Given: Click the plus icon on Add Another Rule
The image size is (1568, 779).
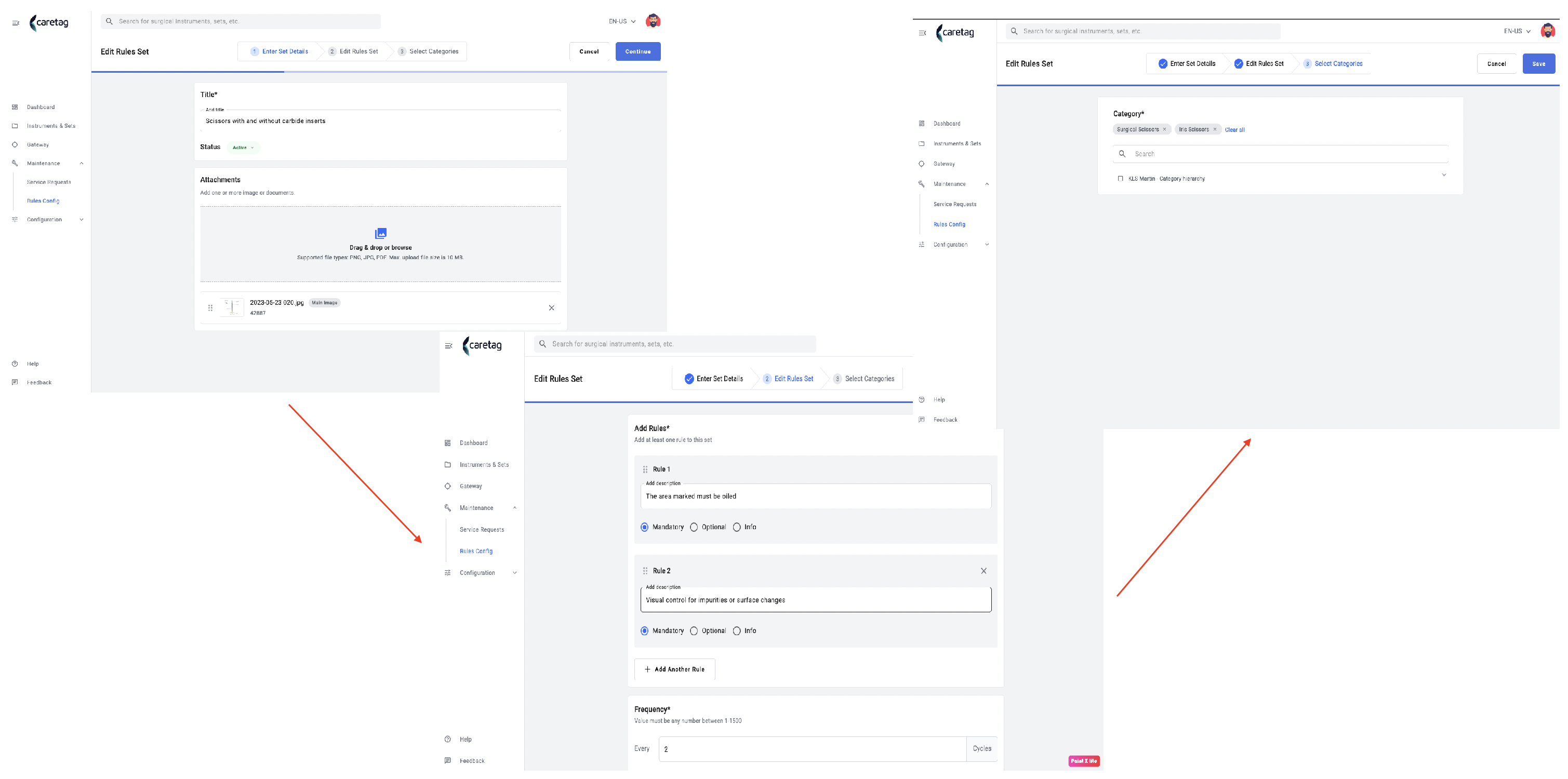Looking at the screenshot, I should (x=647, y=669).
